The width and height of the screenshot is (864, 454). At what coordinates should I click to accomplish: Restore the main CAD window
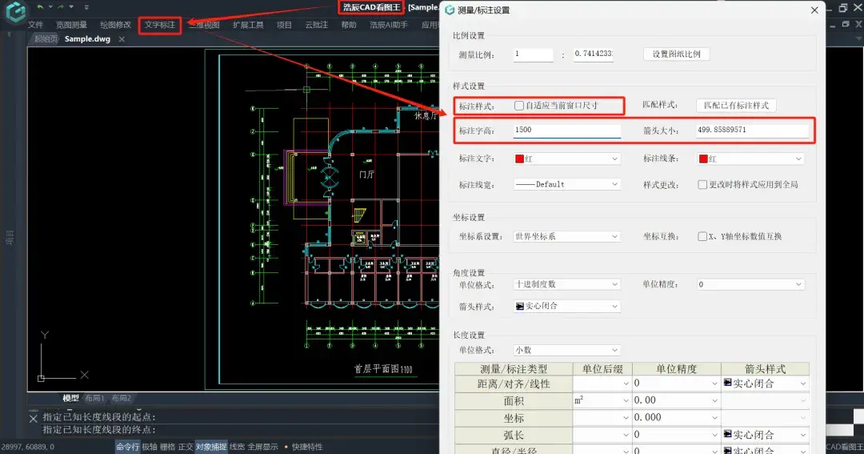point(843,8)
